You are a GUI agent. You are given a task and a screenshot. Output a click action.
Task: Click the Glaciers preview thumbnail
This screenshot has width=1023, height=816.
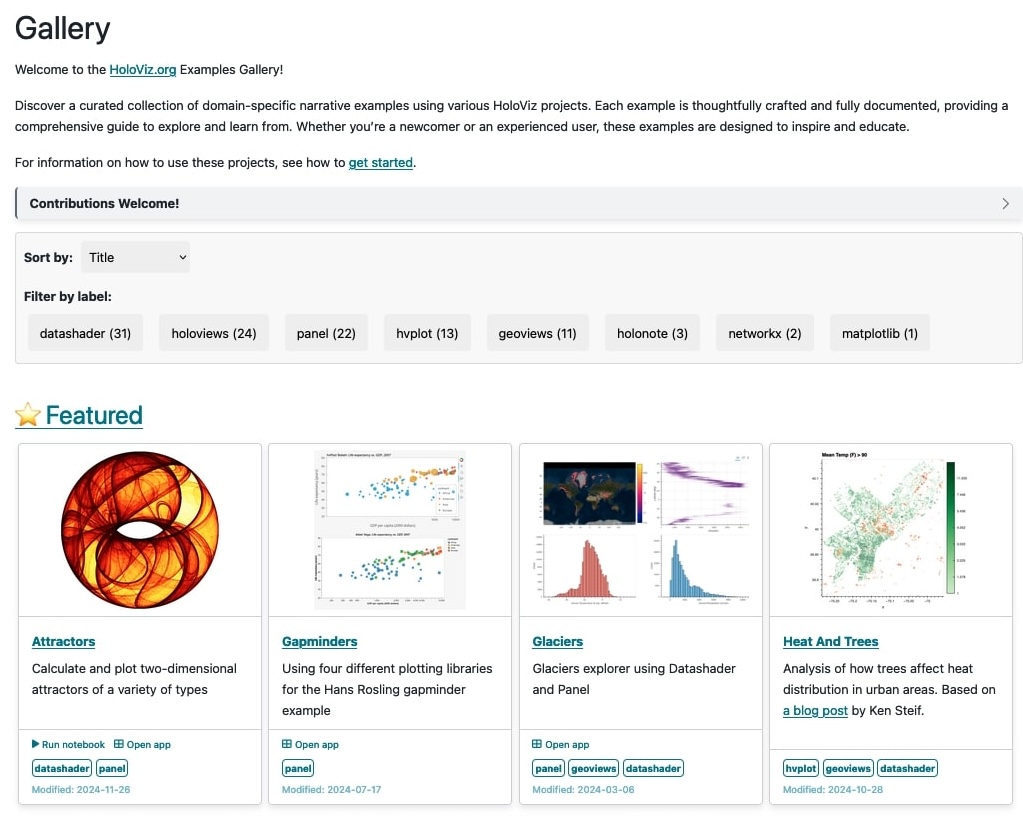pyautogui.click(x=641, y=530)
